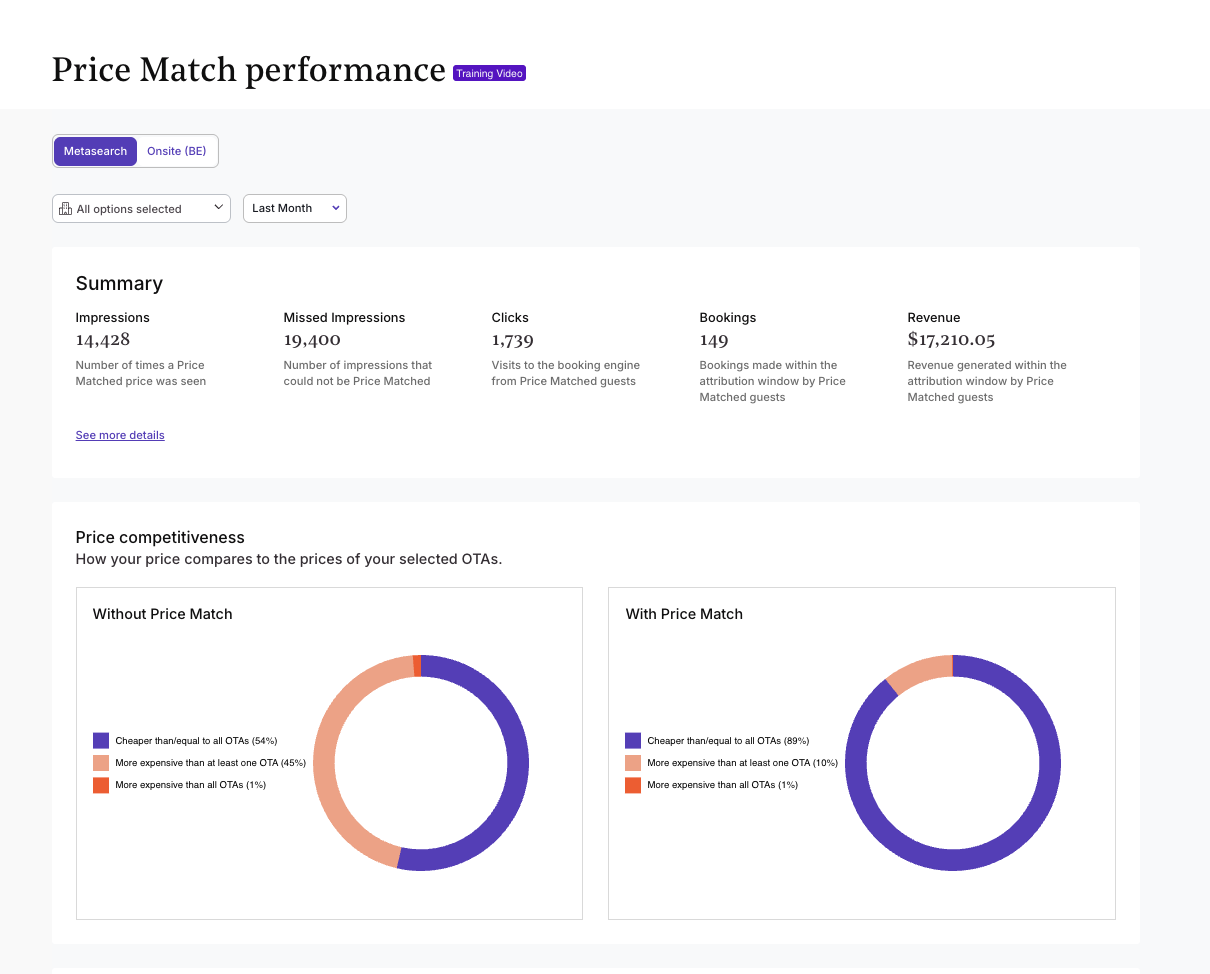The width and height of the screenshot is (1210, 974).
Task: Click orange legend swatch in With Price Match
Action: click(x=633, y=785)
